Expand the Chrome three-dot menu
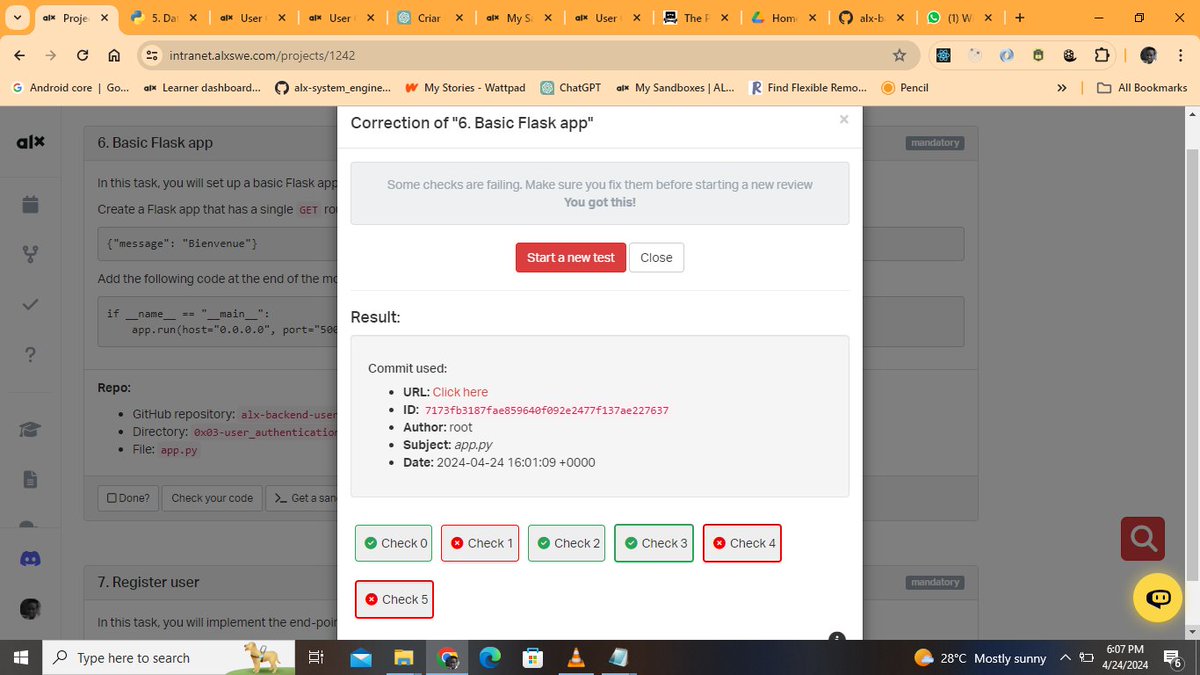1200x675 pixels. click(1181, 55)
